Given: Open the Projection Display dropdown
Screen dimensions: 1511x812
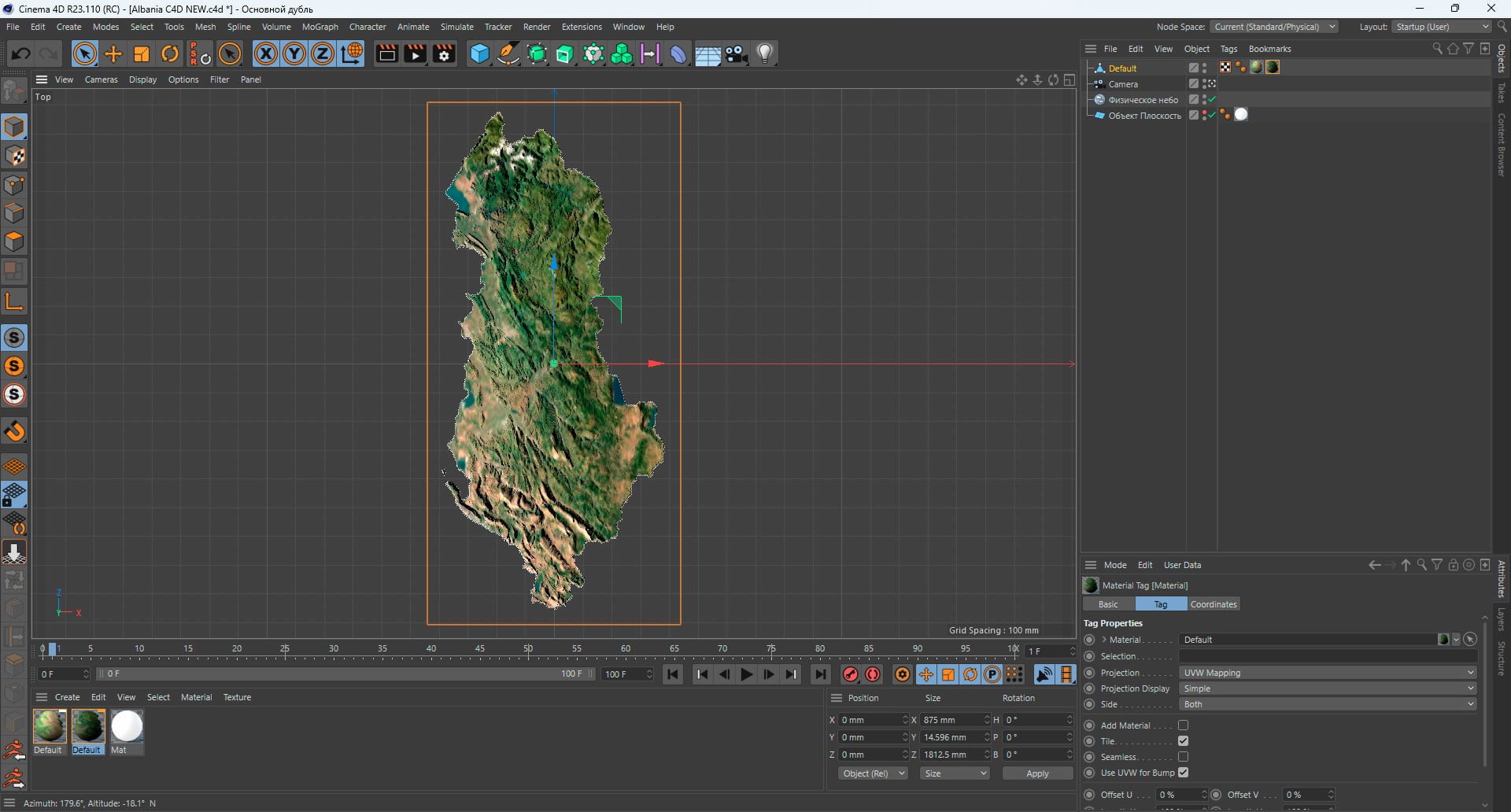Looking at the screenshot, I should [x=1328, y=688].
